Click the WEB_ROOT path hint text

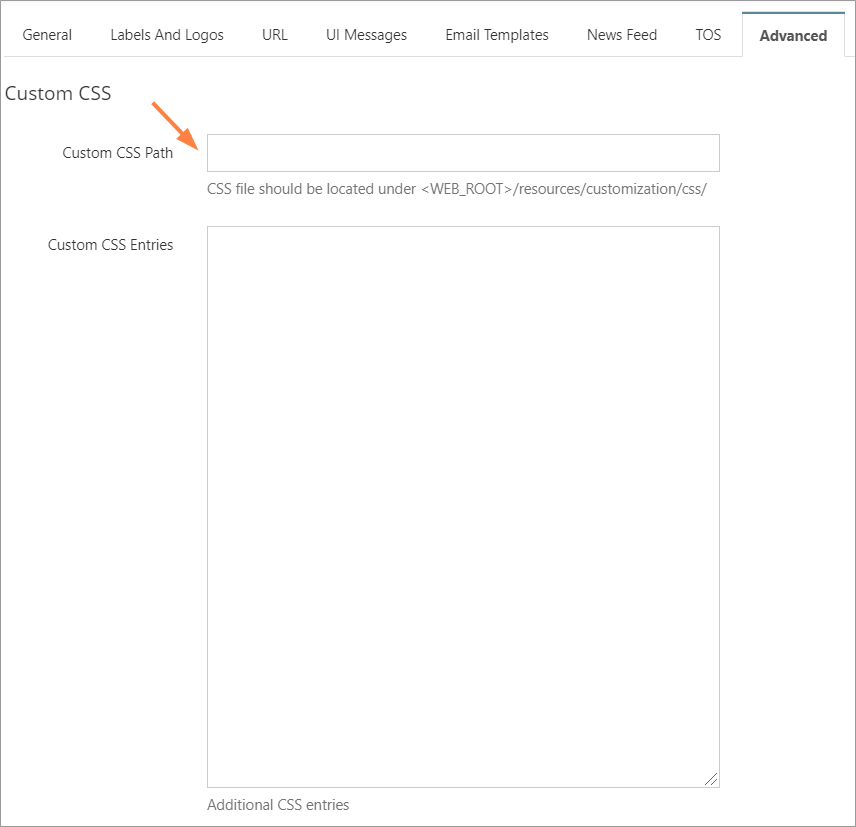(x=456, y=189)
